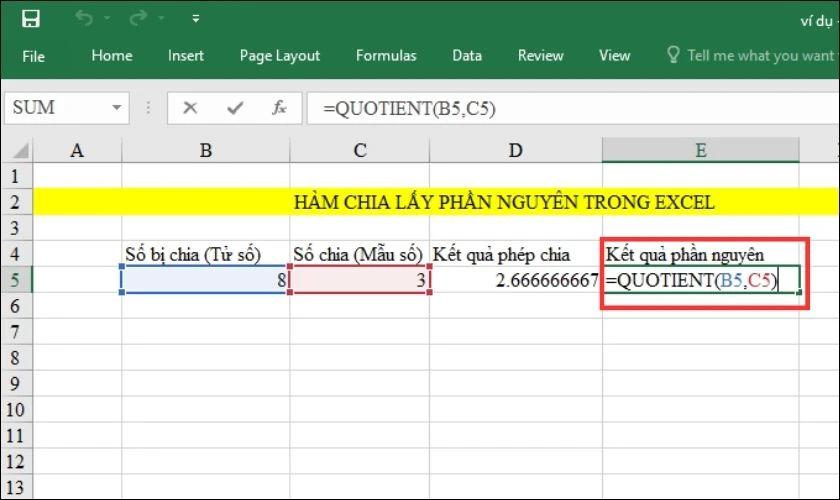
Task: Select row 10 header
Action: click(x=15, y=410)
